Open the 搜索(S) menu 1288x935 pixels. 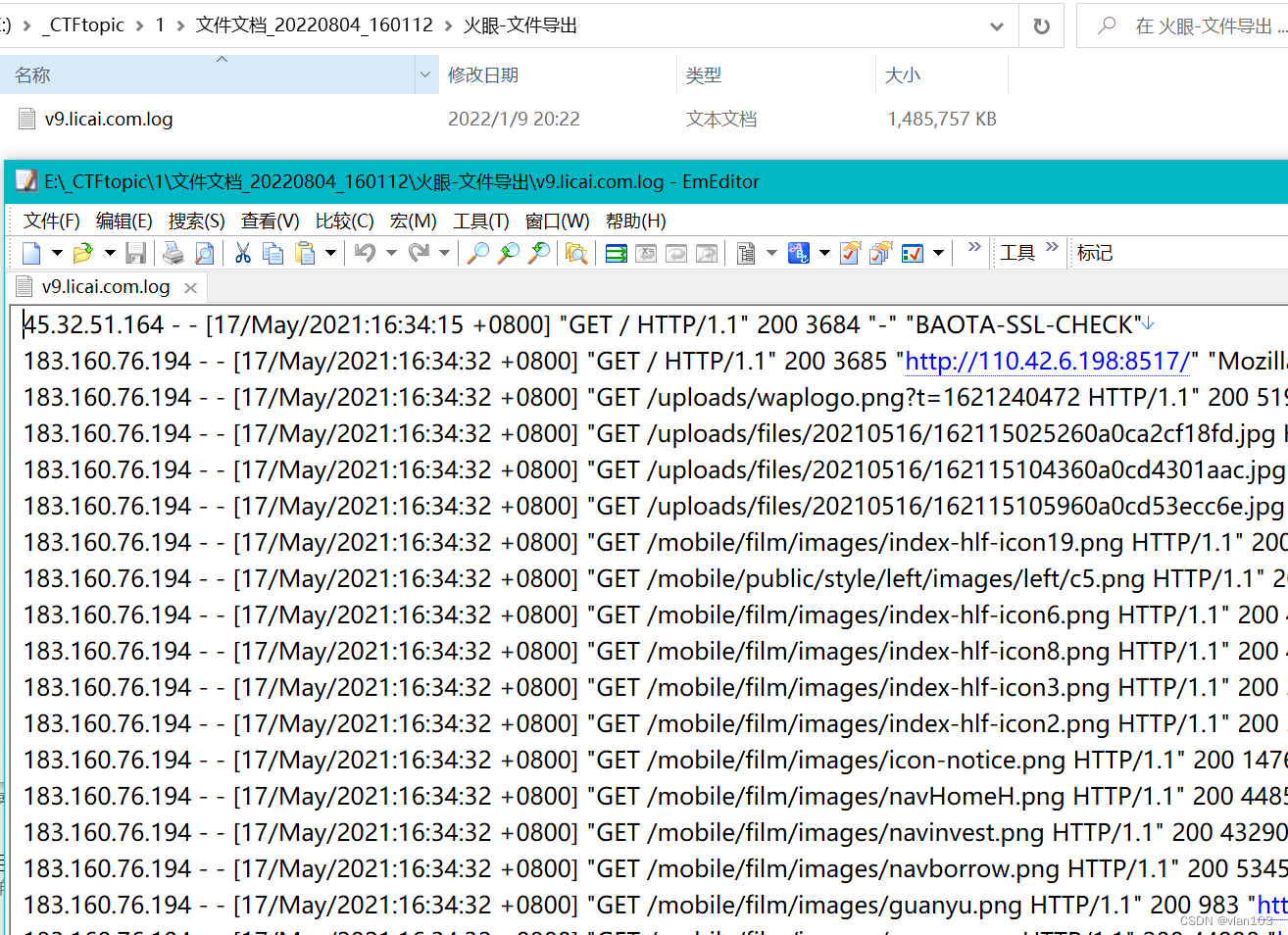(x=196, y=221)
